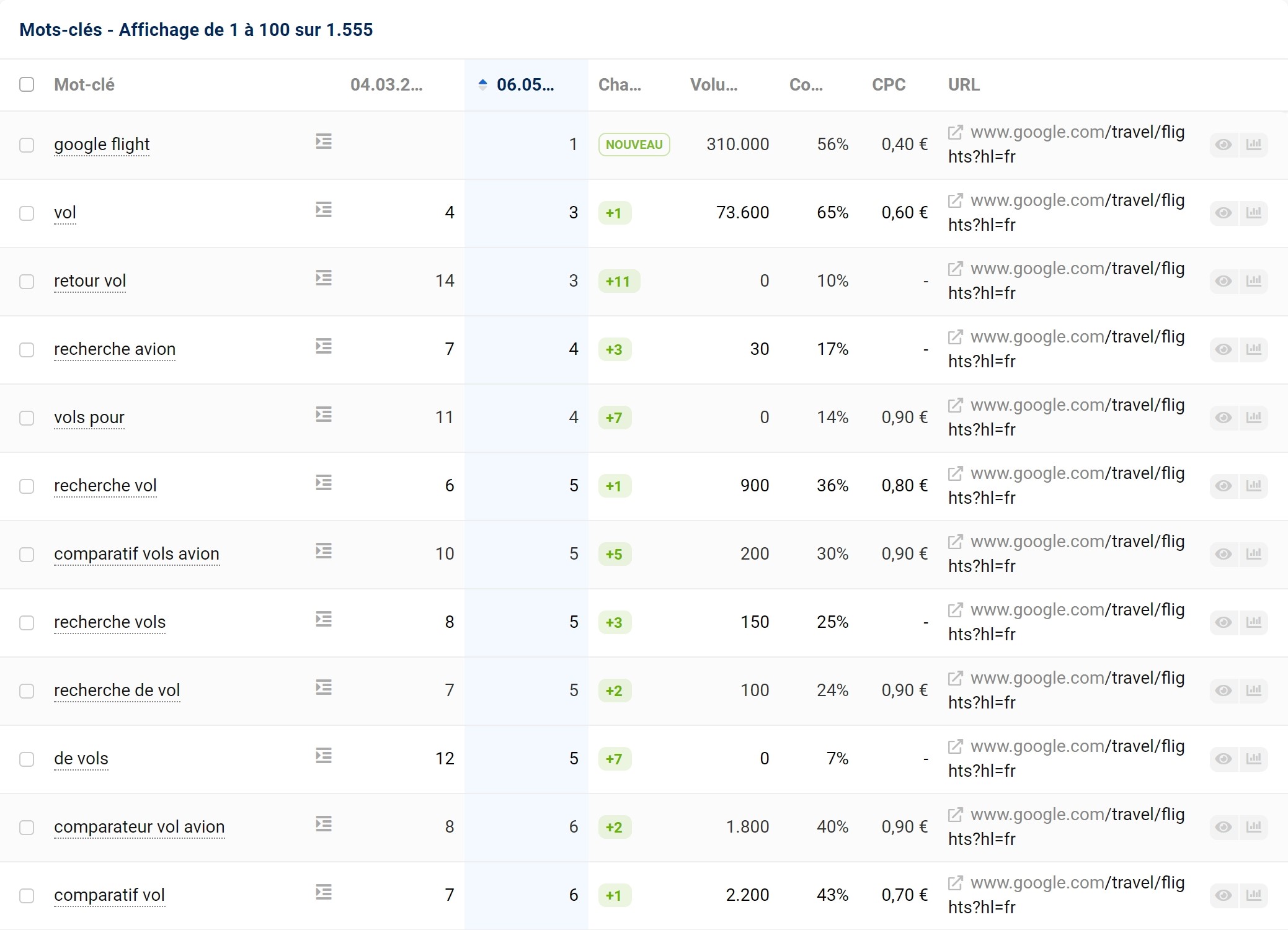Viewport: 1288px width, 930px height.
Task: Open SERP details icon for vols pour
Action: coord(324,414)
